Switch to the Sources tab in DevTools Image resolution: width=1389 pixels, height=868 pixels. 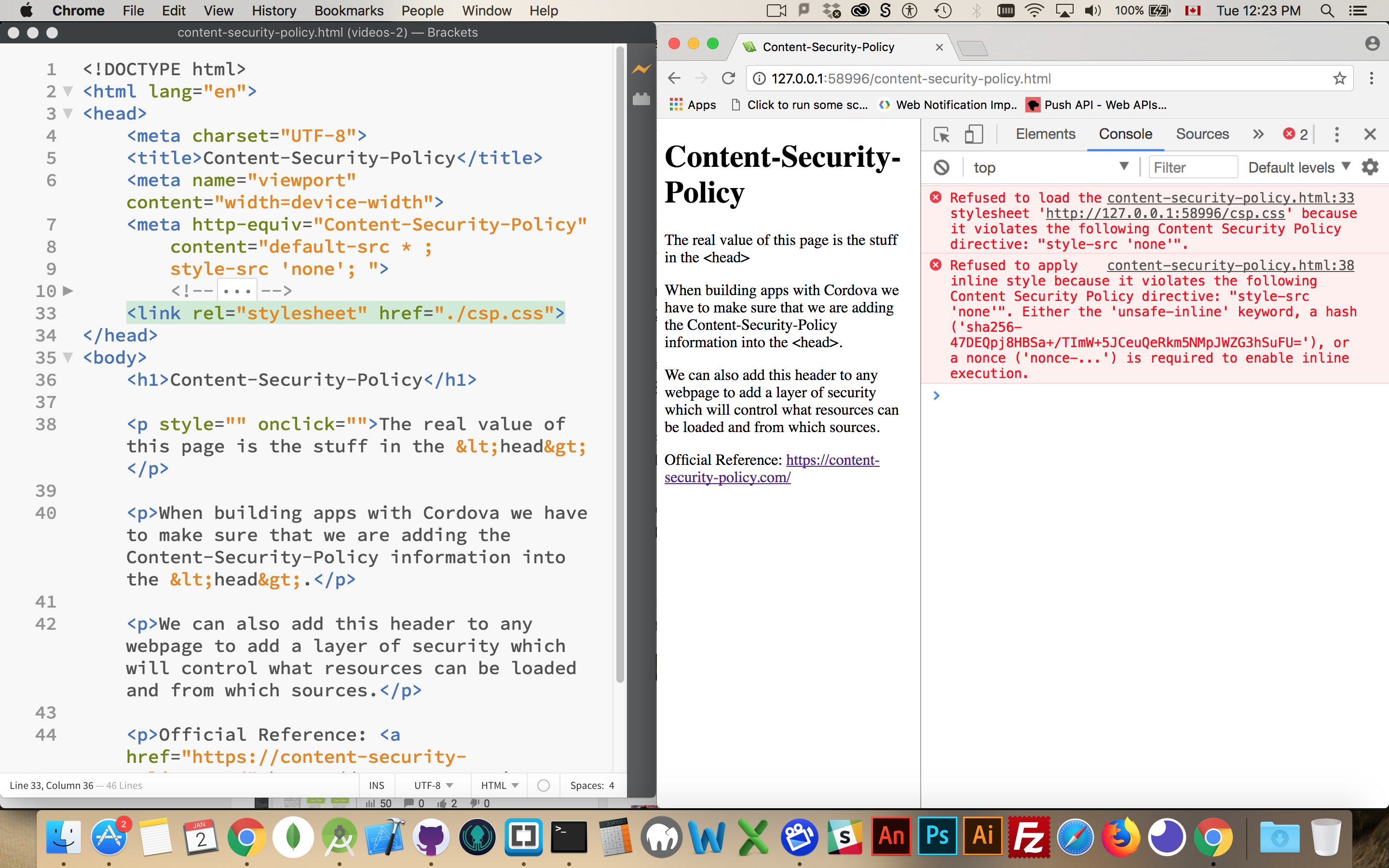tap(1202, 134)
